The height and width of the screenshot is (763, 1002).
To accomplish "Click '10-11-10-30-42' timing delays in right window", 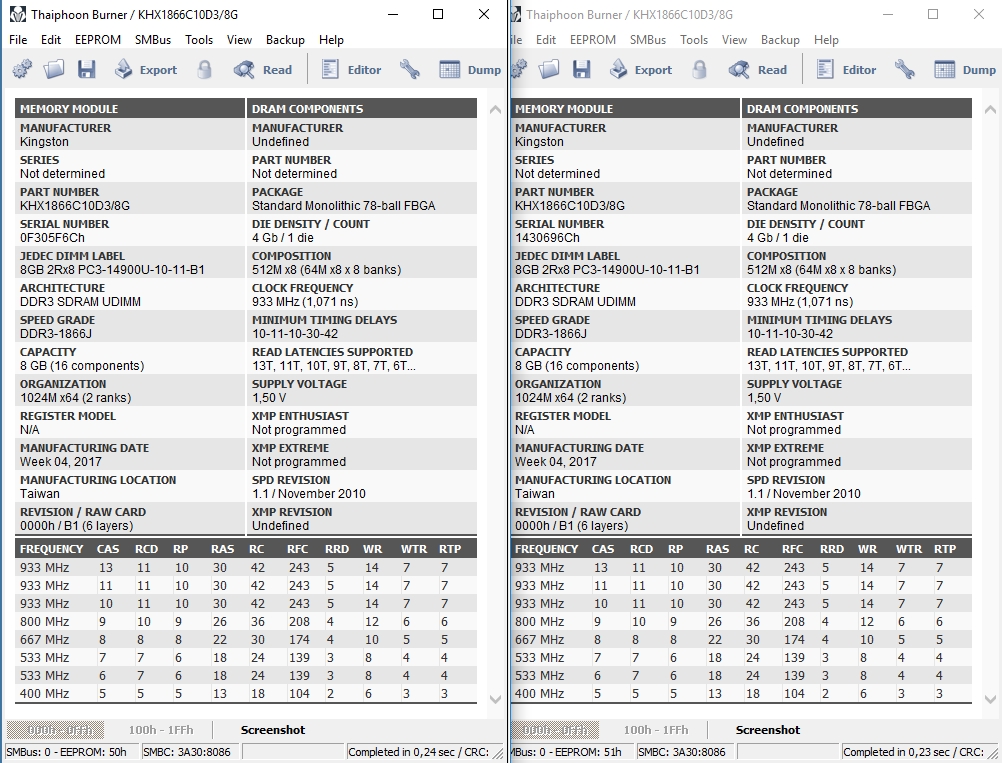I will [790, 334].
